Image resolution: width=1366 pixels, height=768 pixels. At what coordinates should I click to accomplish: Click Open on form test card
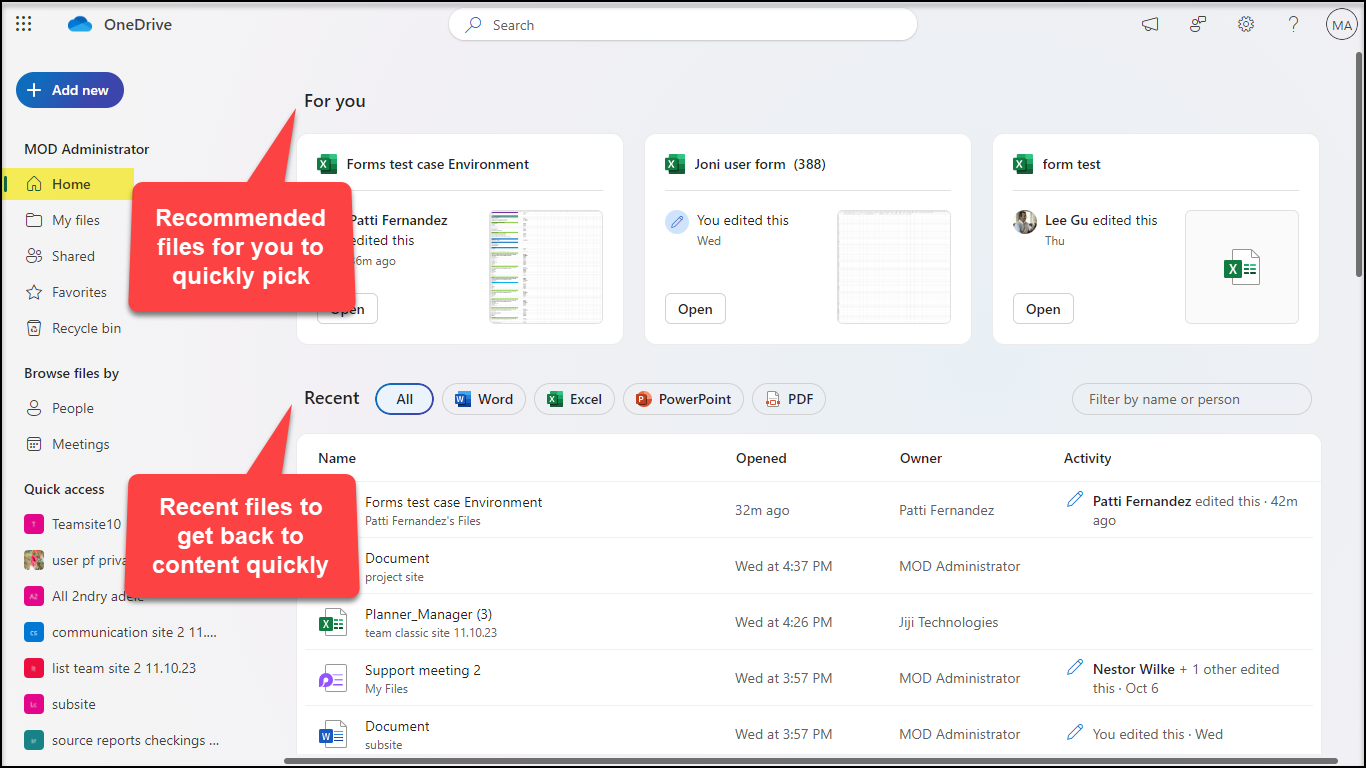pyautogui.click(x=1043, y=309)
